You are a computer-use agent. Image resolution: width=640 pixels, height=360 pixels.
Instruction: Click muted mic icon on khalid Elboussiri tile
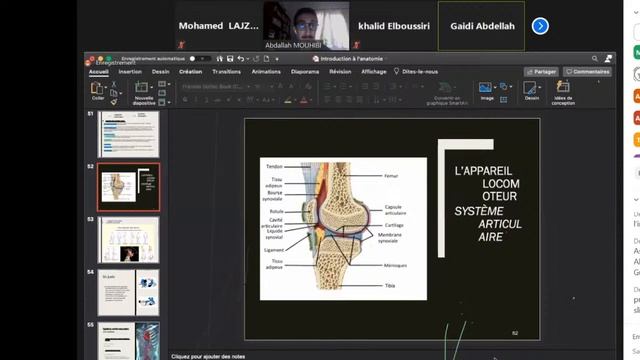pos(357,45)
